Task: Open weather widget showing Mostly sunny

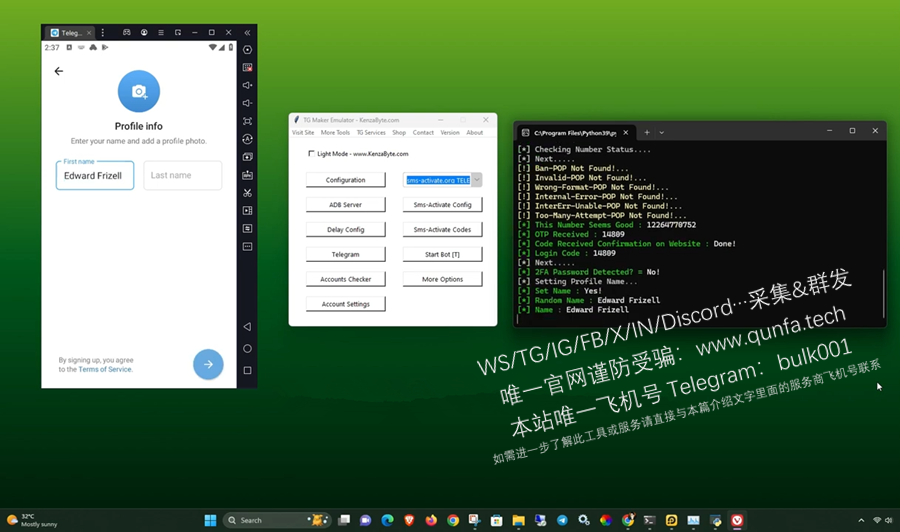Action: pos(32,521)
